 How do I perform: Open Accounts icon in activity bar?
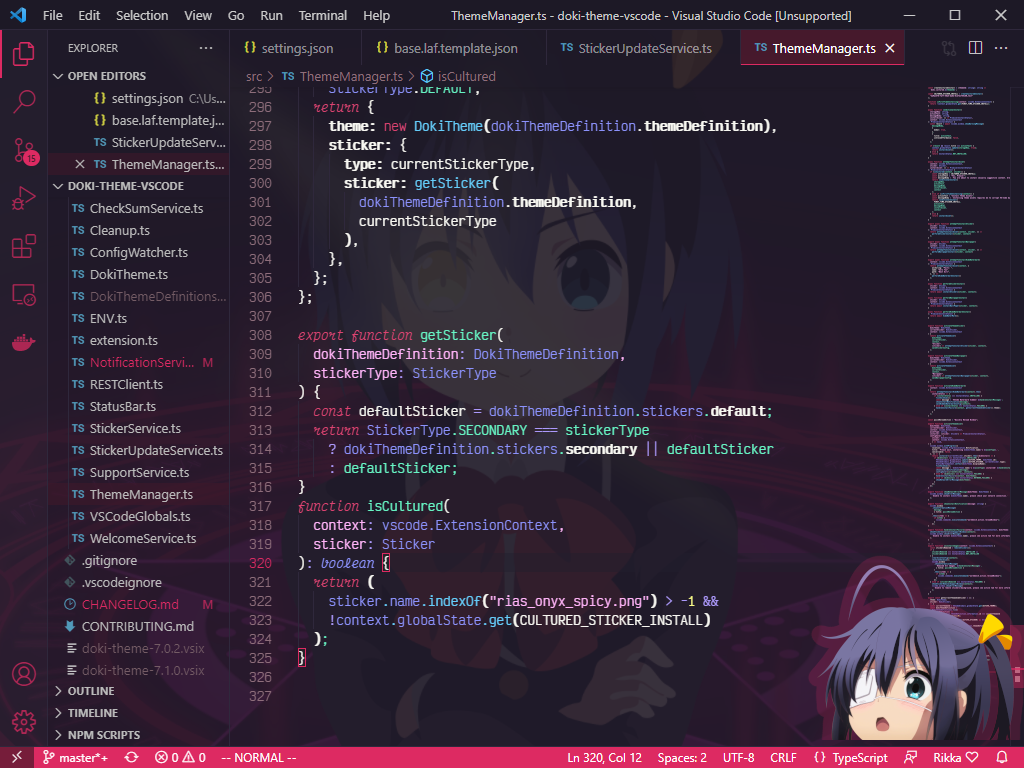tap(24, 674)
